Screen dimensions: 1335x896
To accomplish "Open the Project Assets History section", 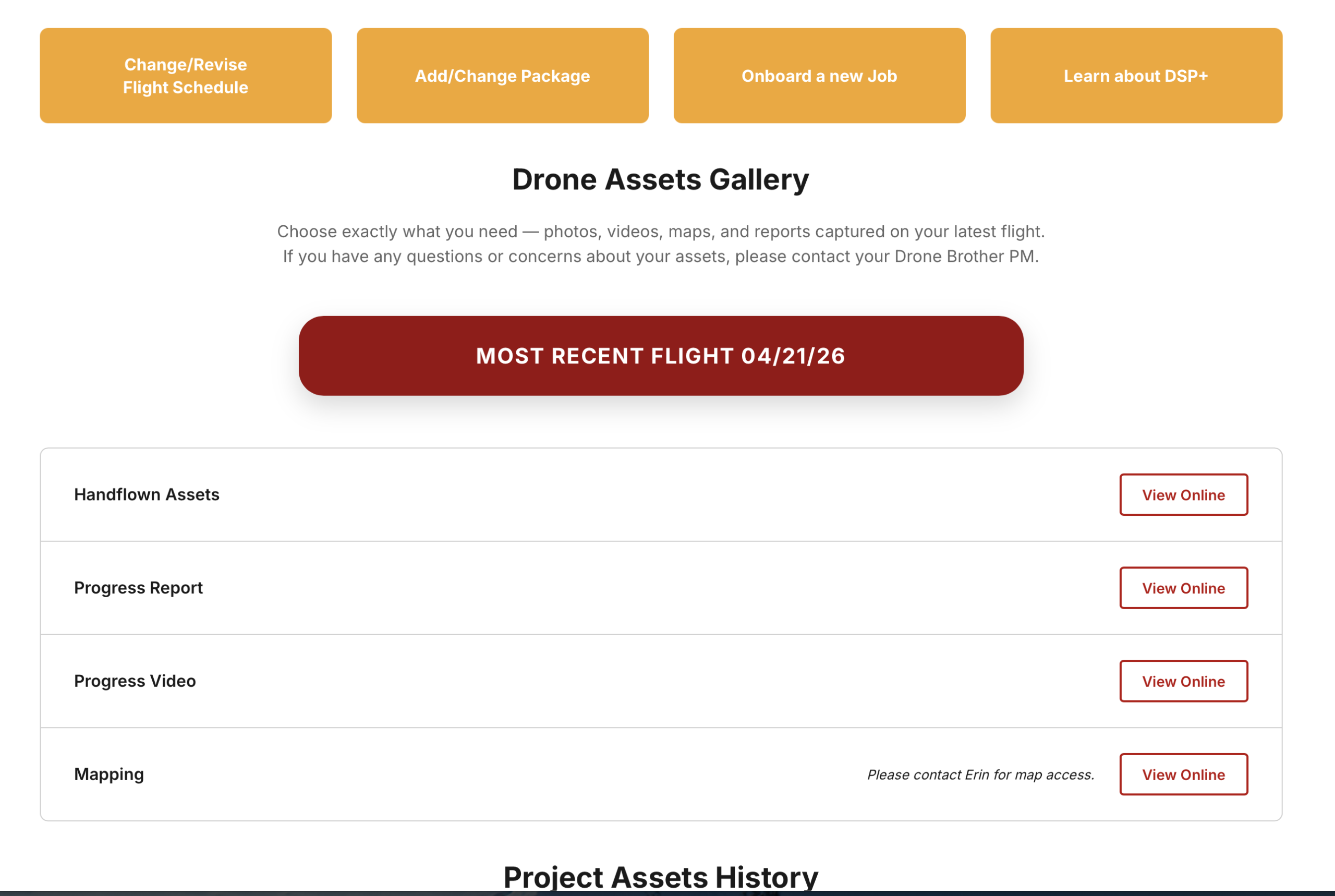I will click(x=661, y=876).
